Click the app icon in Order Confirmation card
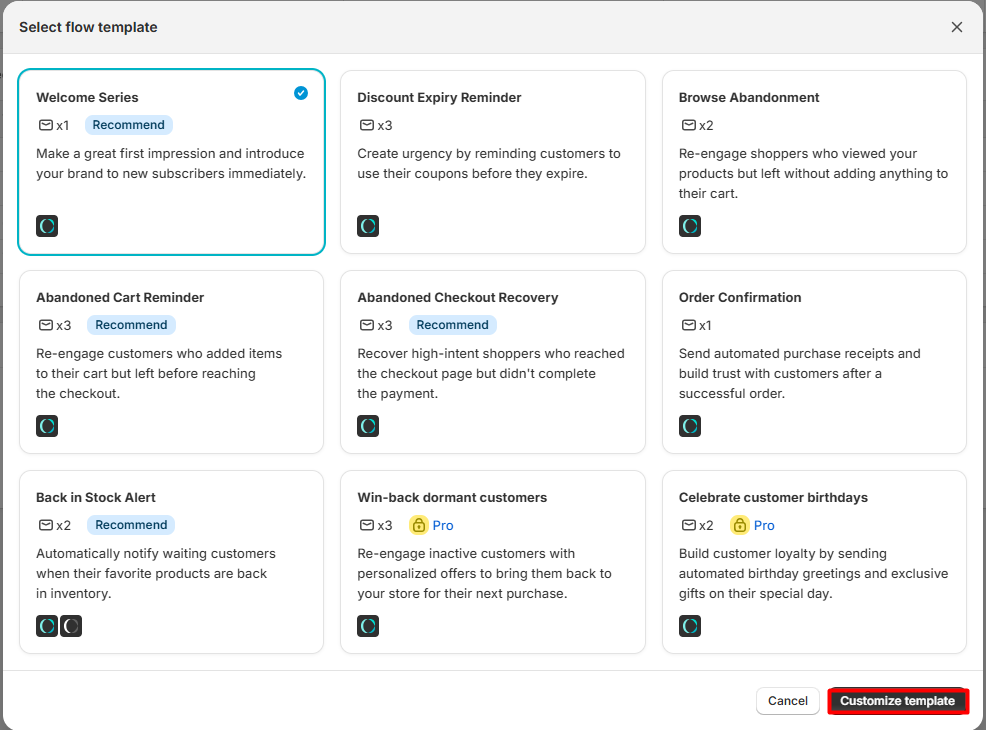The height and width of the screenshot is (730, 986). click(690, 426)
